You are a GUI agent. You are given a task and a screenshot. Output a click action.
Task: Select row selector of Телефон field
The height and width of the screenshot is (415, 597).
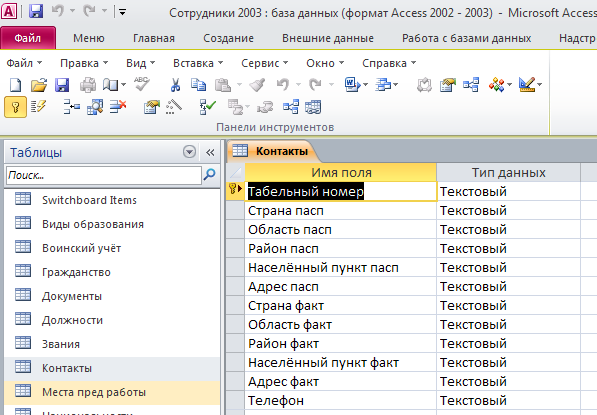coord(235,401)
